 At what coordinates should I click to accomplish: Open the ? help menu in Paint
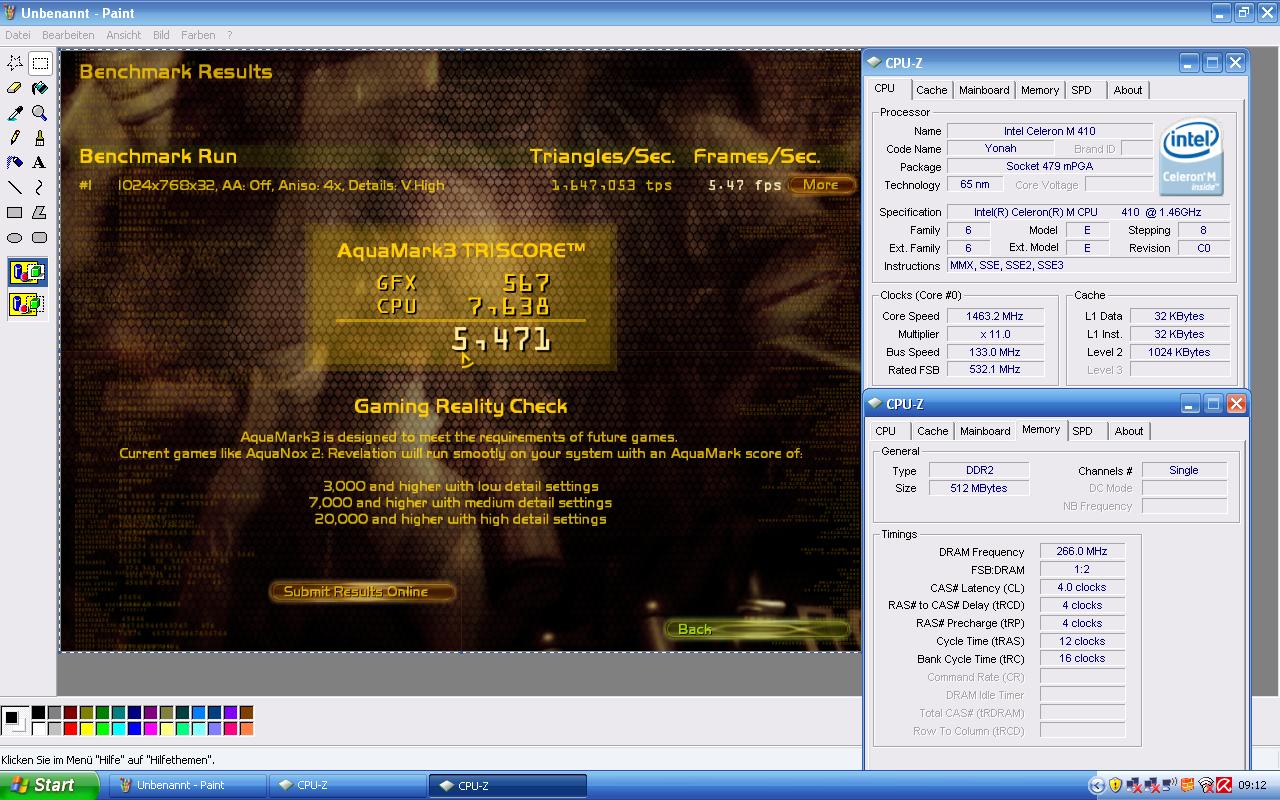click(230, 35)
